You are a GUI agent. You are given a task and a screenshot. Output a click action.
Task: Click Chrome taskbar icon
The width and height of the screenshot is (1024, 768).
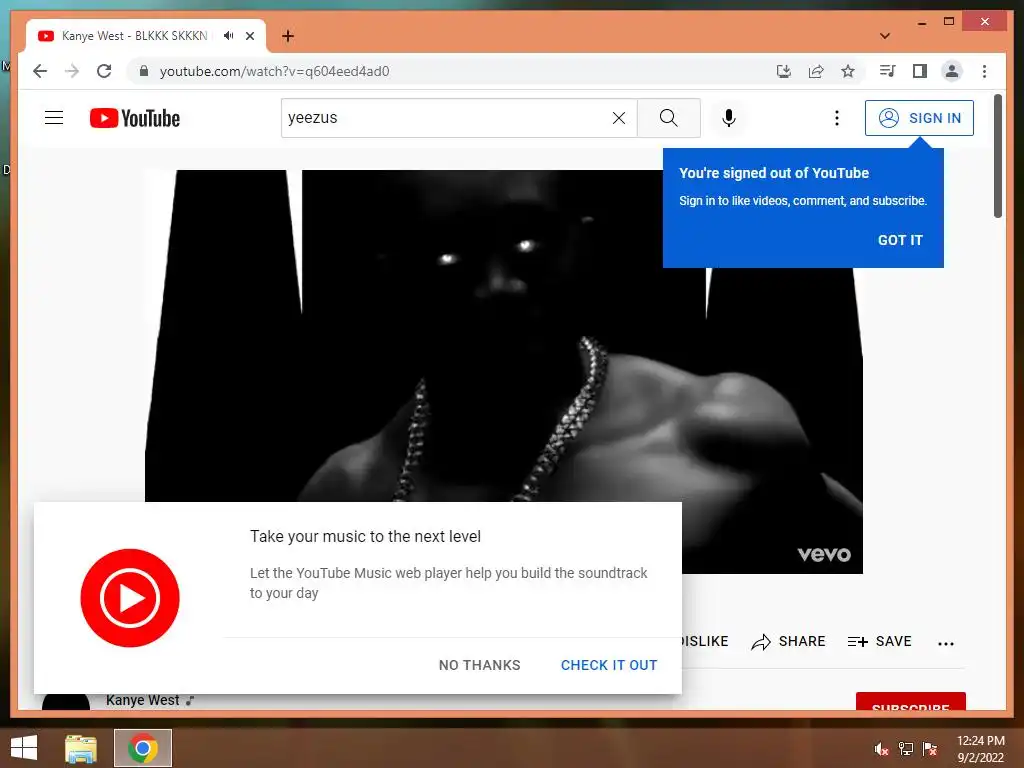[x=143, y=748]
